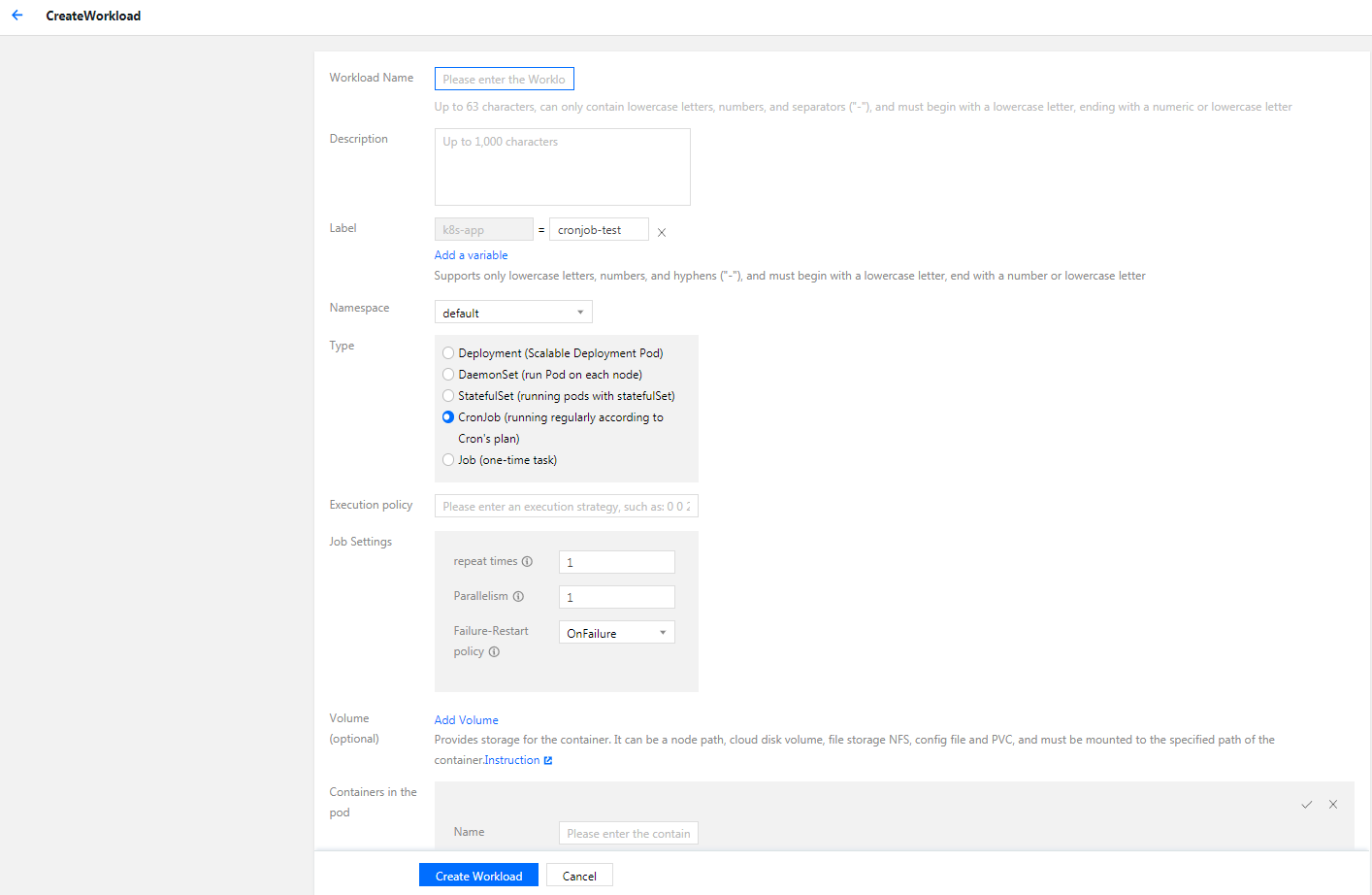Screen dimensions: 1372x895
Task: Click the Execution policy text field
Action: coord(566,507)
